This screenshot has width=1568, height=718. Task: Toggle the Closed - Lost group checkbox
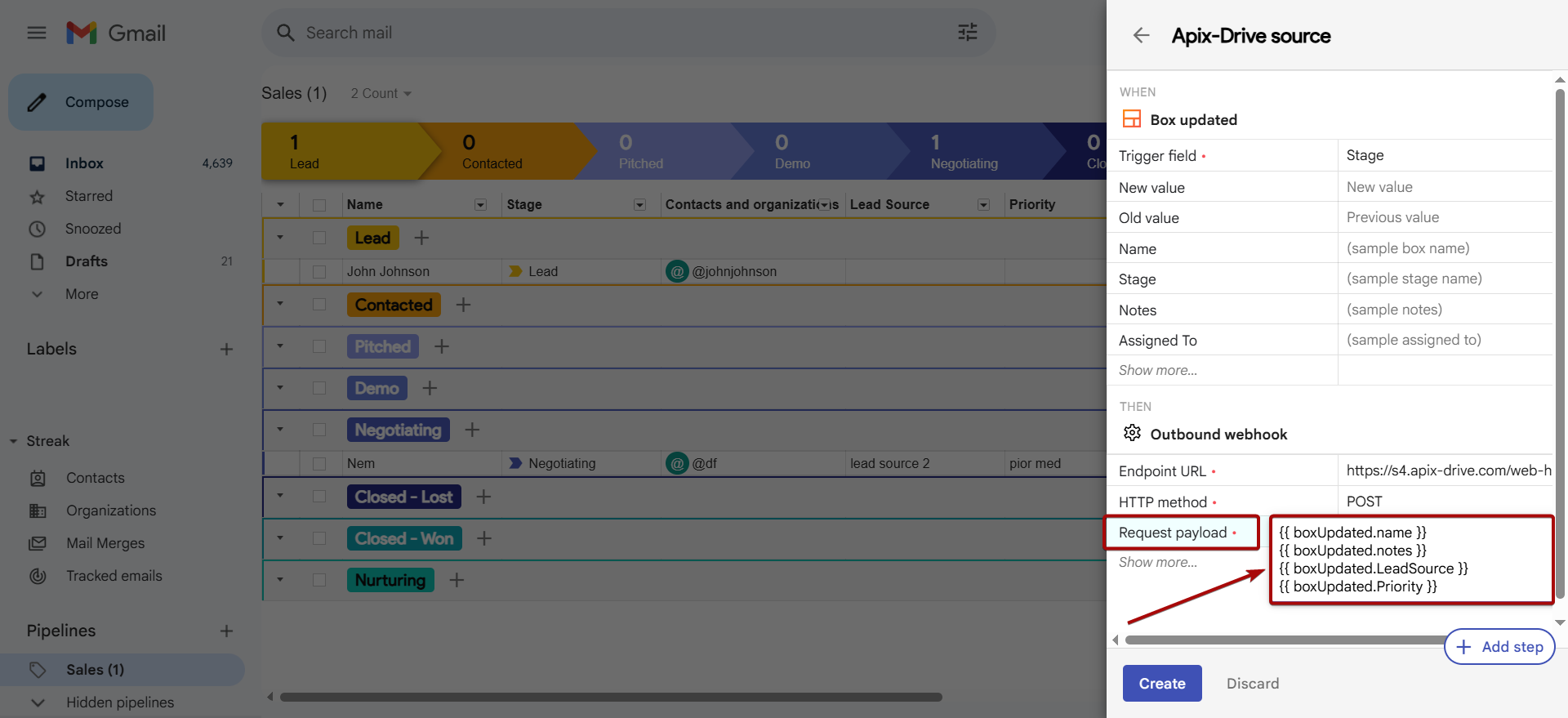point(319,497)
